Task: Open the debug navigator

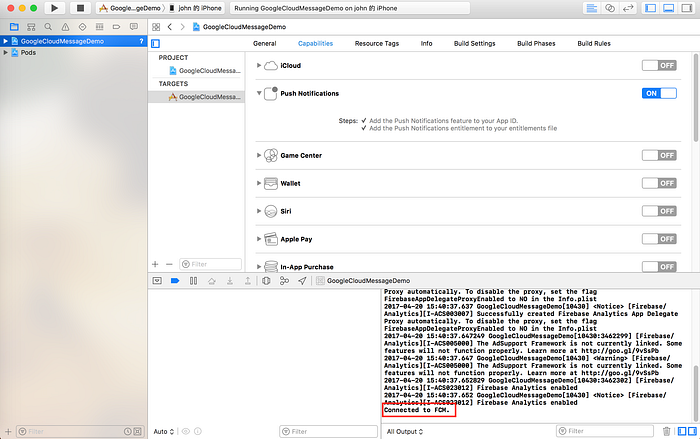Action: click(99, 27)
